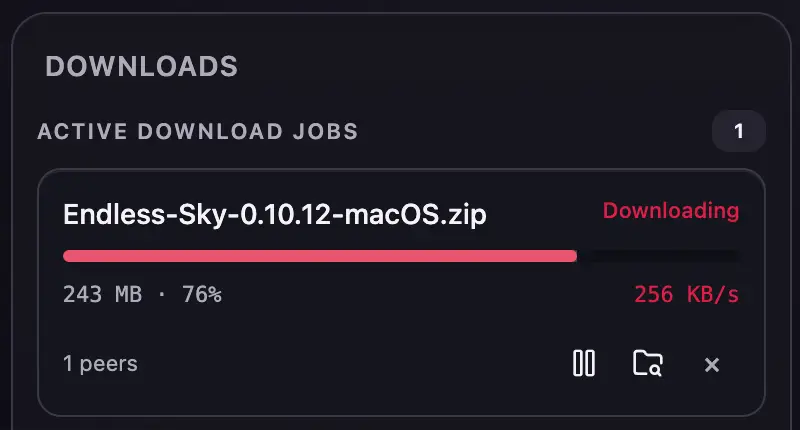The image size is (800, 430).
Task: Click the 1 peers label
Action: [101, 364]
